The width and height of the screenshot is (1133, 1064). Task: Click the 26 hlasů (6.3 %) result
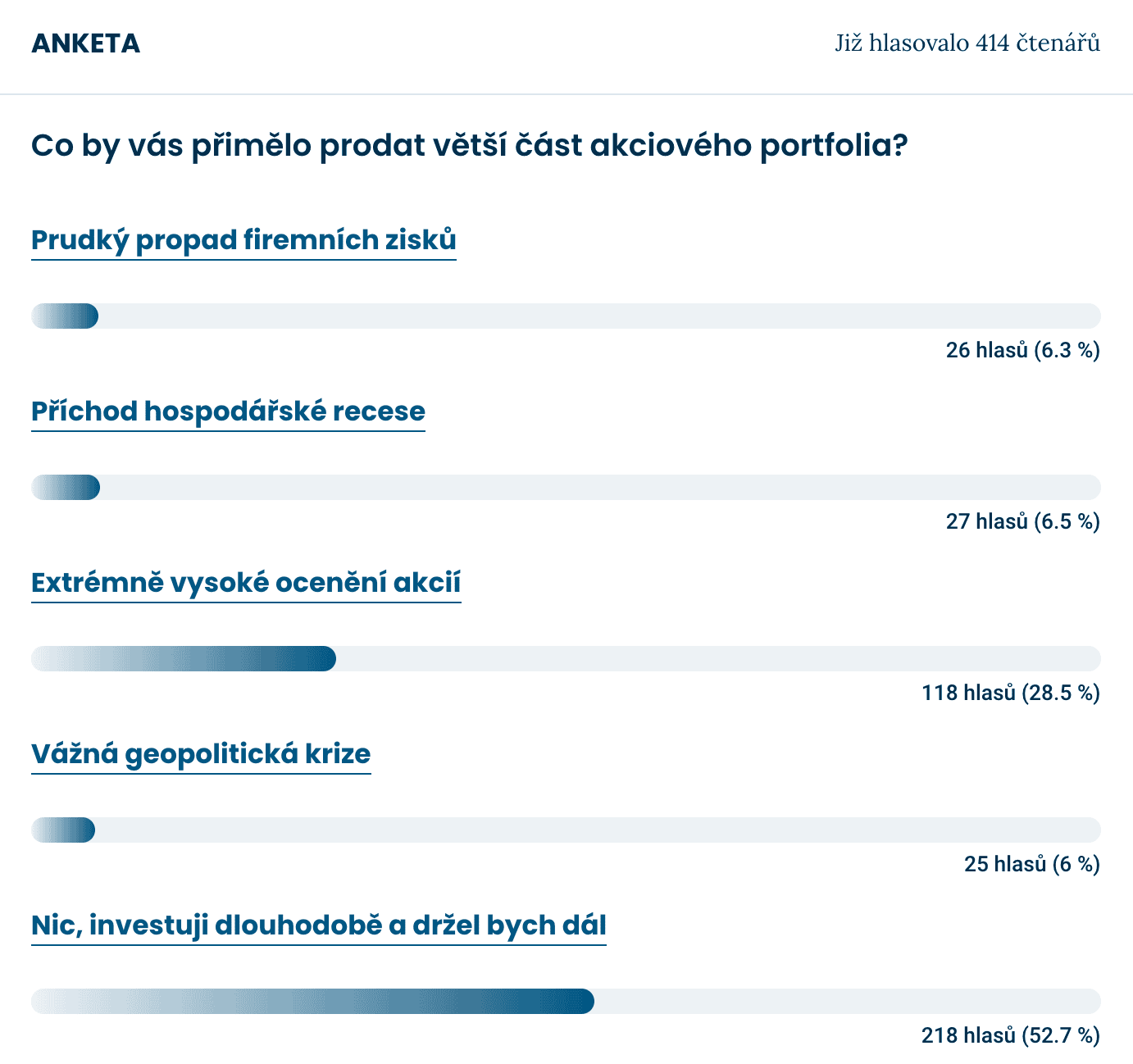1022,351
